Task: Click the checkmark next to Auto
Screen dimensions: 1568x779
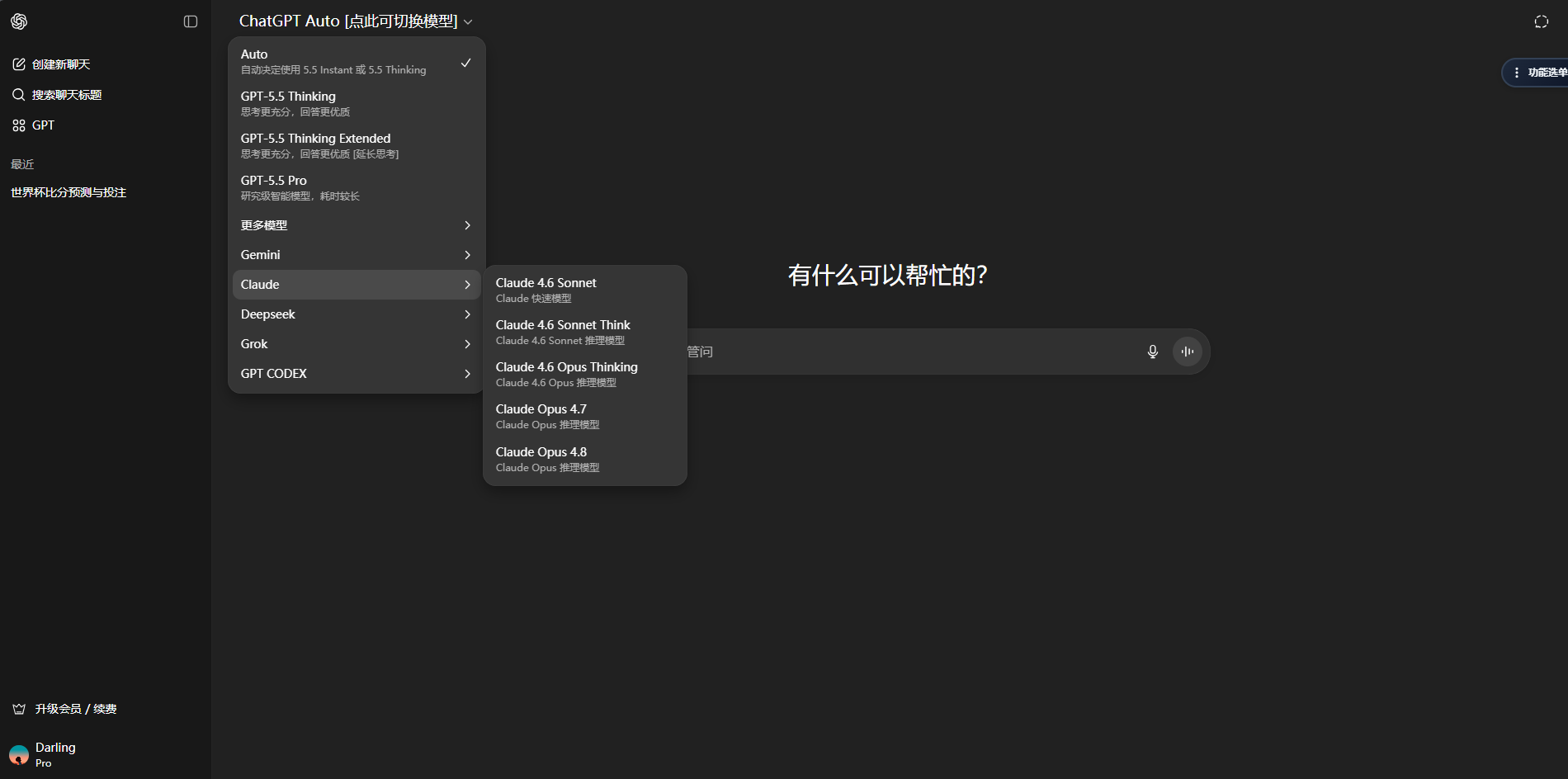Action: tap(465, 63)
